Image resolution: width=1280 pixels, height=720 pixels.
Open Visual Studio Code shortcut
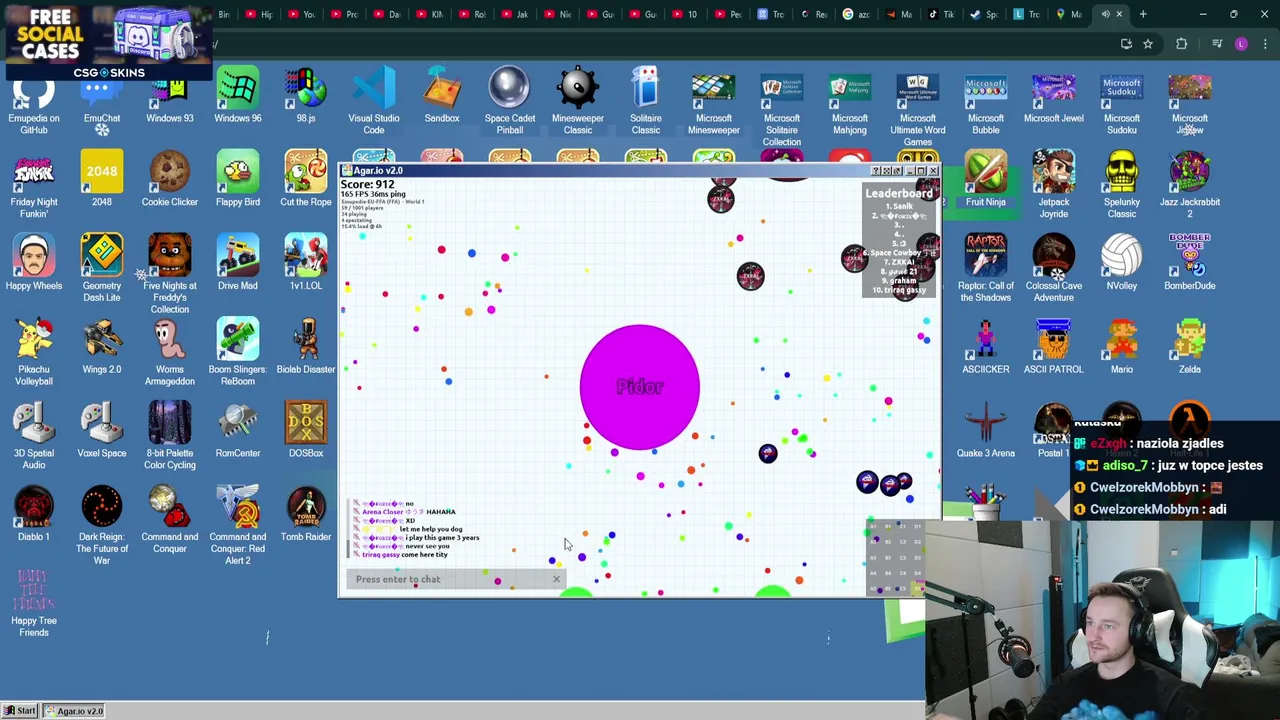pyautogui.click(x=374, y=102)
